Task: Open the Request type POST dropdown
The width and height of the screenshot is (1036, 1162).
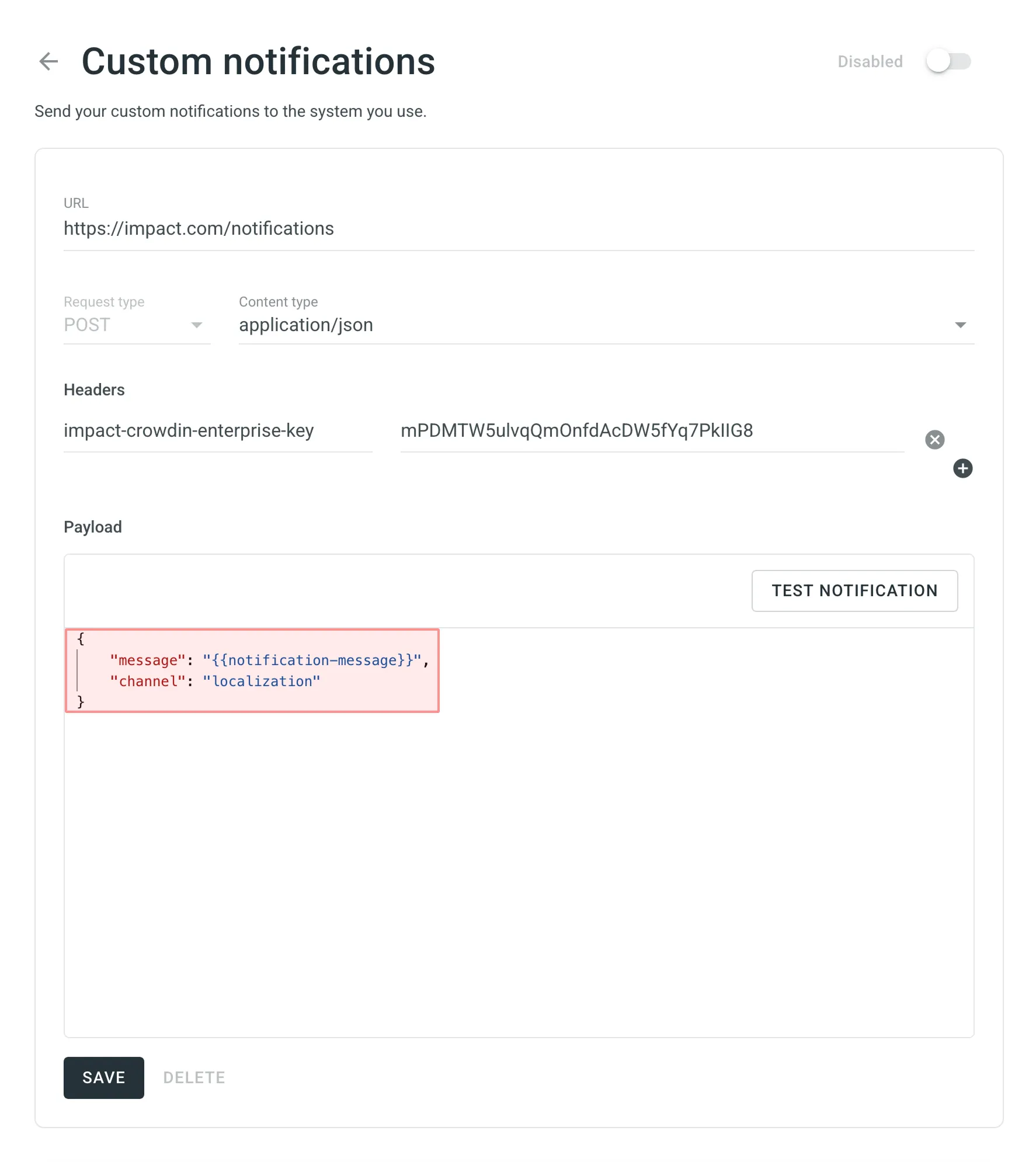Action: (135, 325)
